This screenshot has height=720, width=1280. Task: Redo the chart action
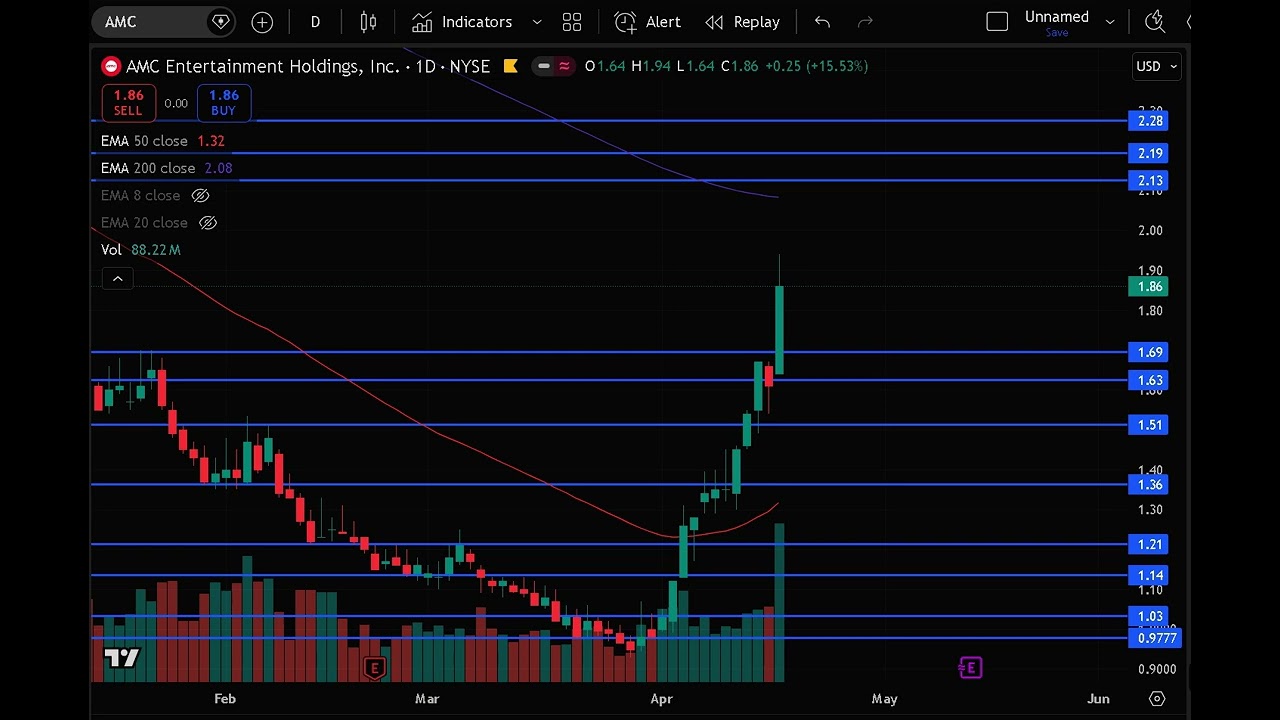click(x=866, y=21)
